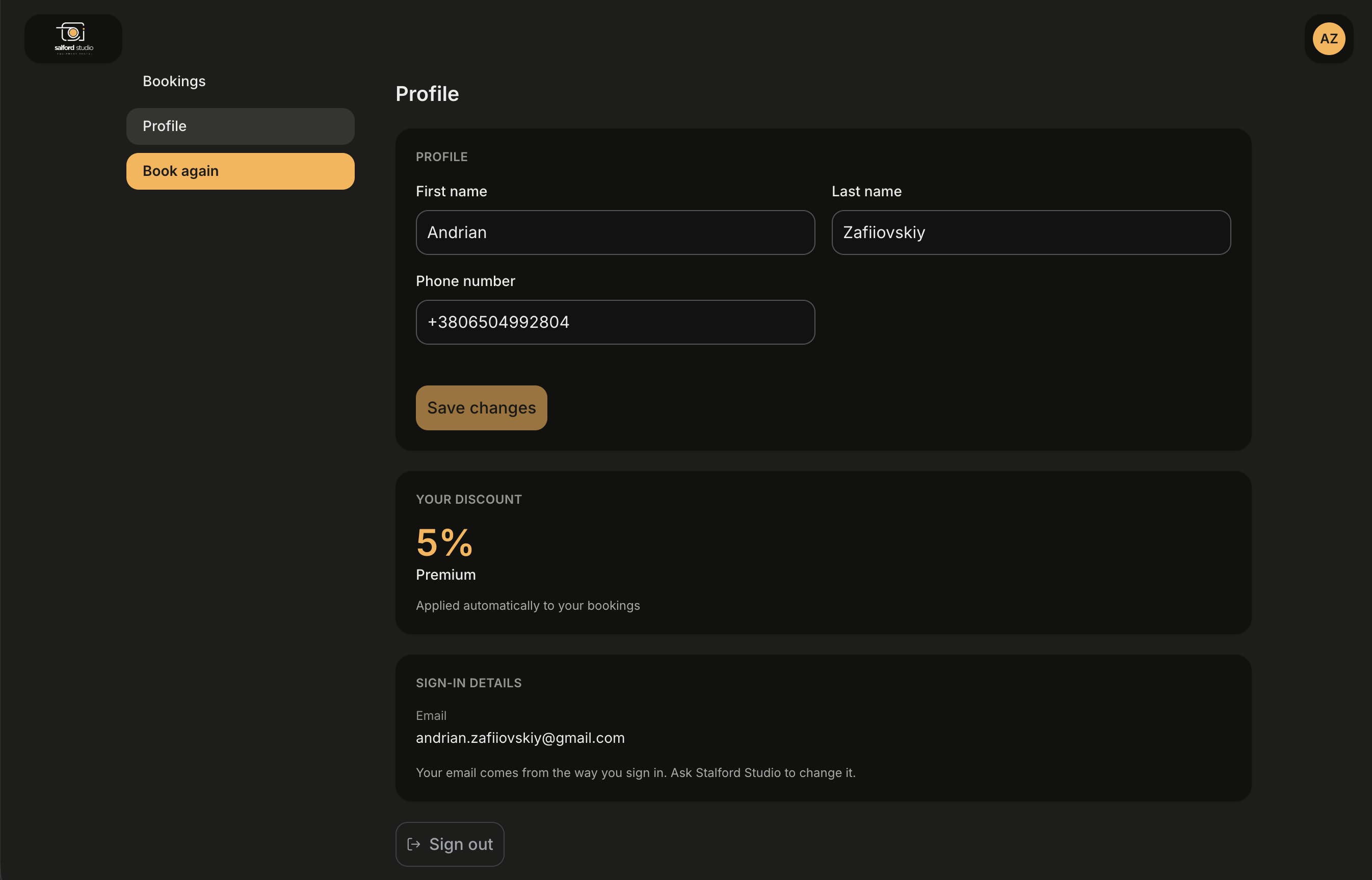This screenshot has height=880, width=1372.
Task: Click the Book again button
Action: [x=241, y=171]
